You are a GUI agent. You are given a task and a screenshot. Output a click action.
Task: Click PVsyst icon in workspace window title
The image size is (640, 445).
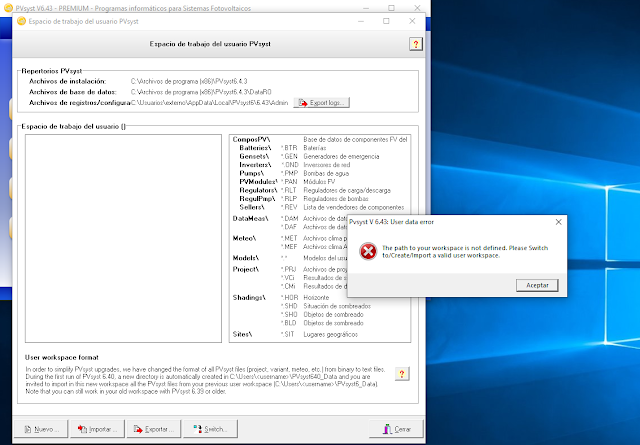pos(21,21)
